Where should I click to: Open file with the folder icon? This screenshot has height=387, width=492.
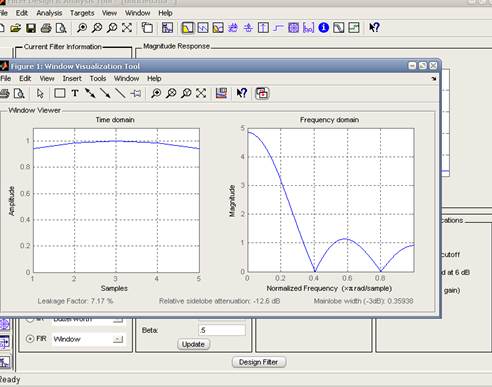click(x=15, y=28)
